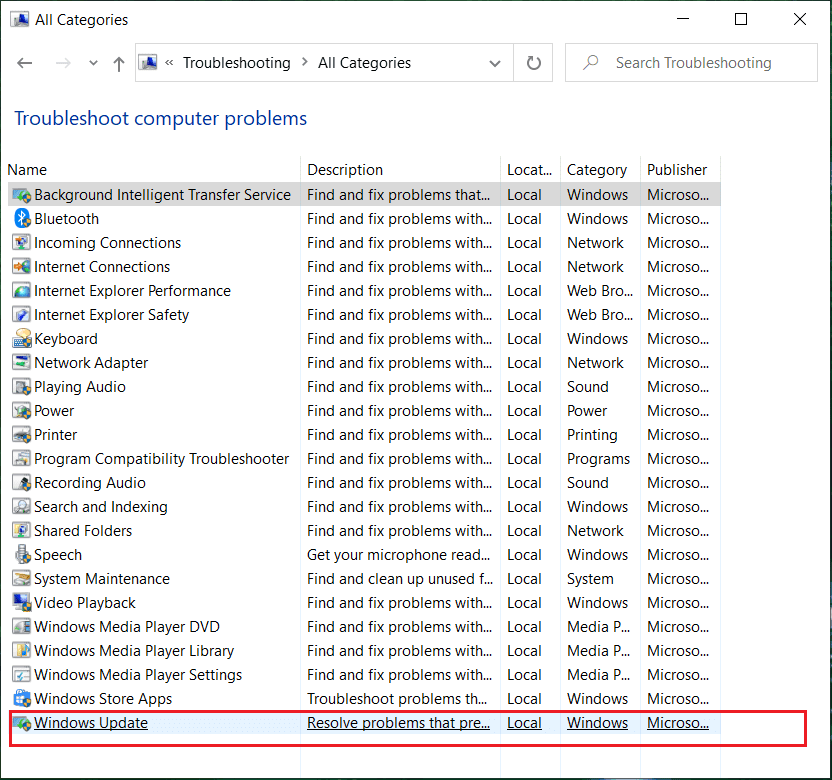The image size is (832, 780).
Task: Select the Windows Store Apps icon
Action: point(22,698)
